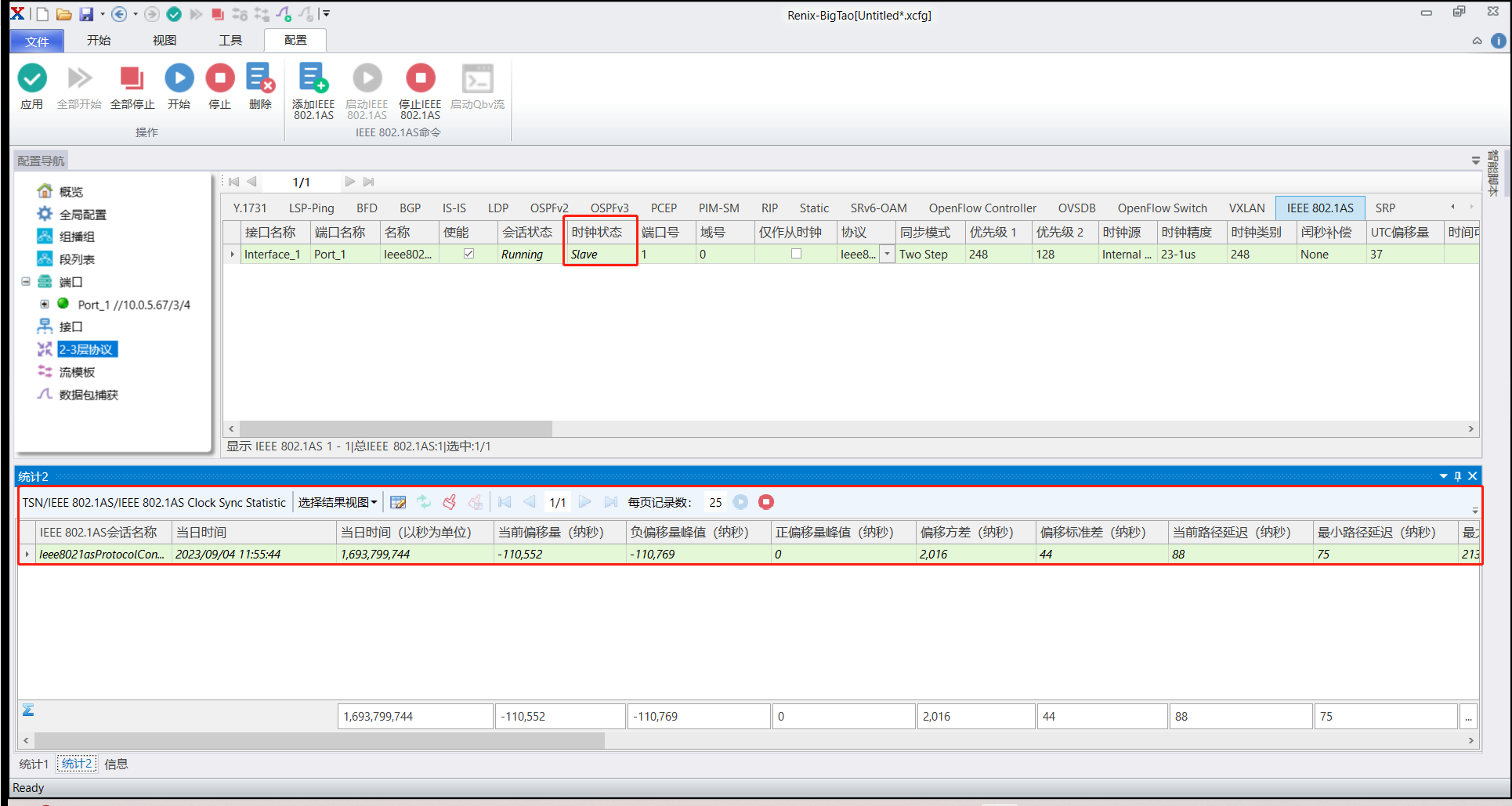Click quick access green apply checkmark icon
Image resolution: width=1512 pixels, height=806 pixels.
[174, 14]
